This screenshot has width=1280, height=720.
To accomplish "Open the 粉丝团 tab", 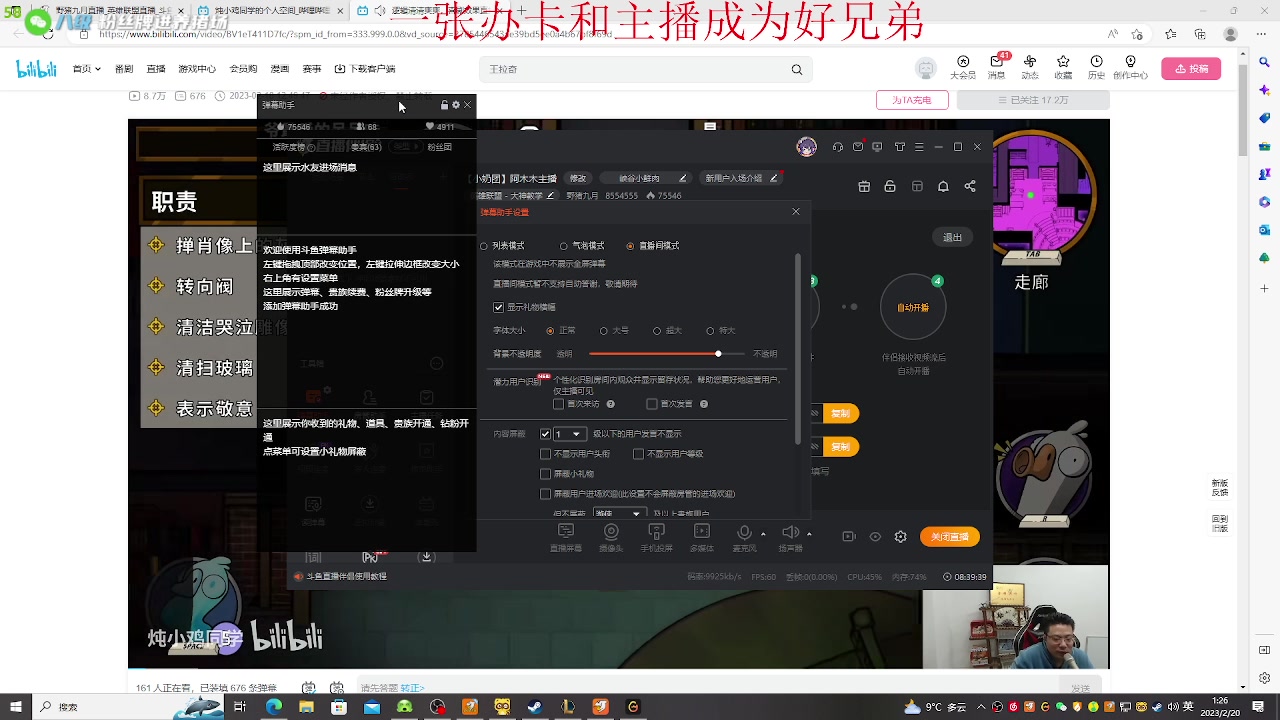I will click(x=439, y=146).
